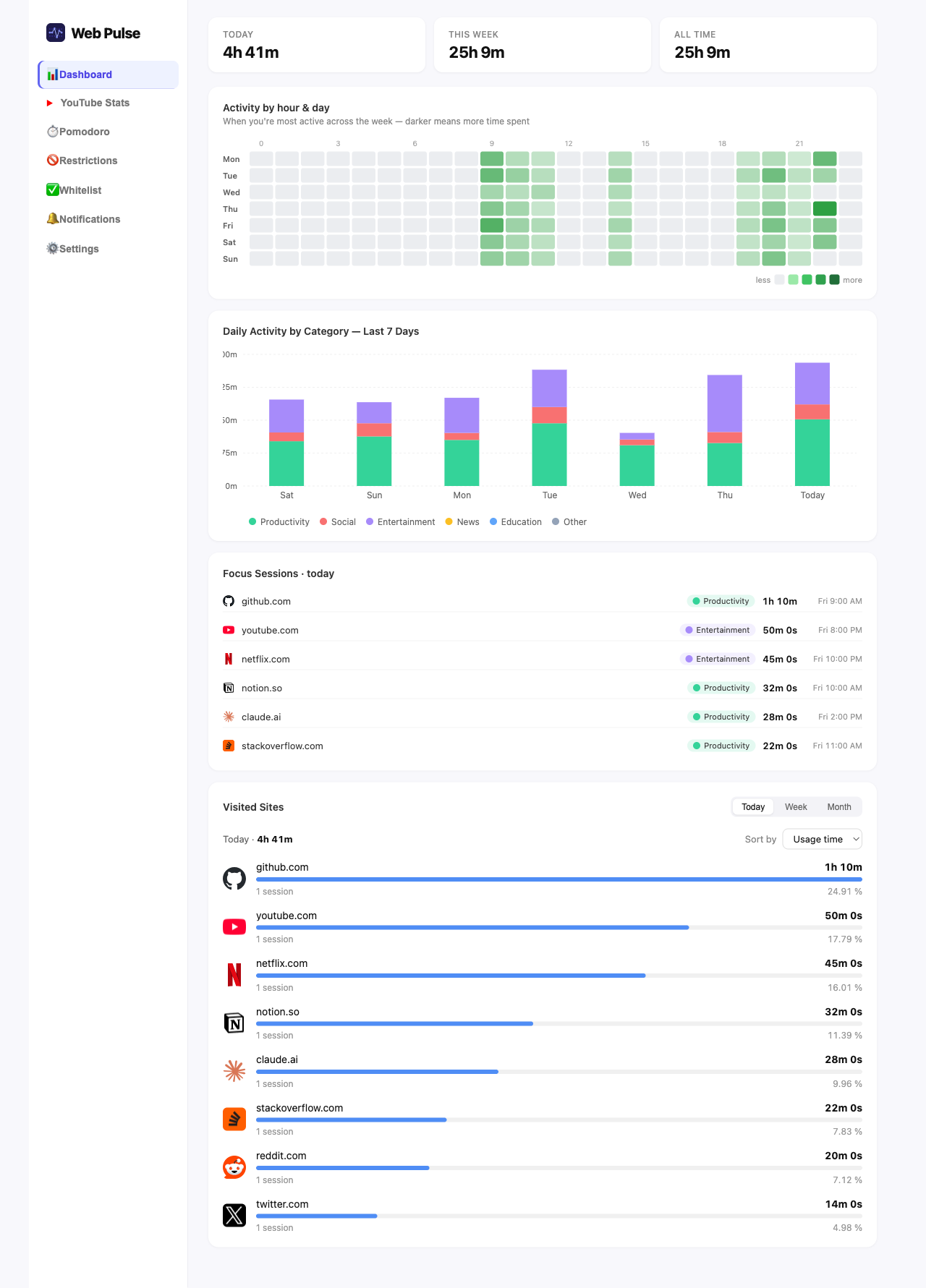Click the Reddit icon in Visited Sites
Image resolution: width=926 pixels, height=1288 pixels.
tap(234, 1167)
